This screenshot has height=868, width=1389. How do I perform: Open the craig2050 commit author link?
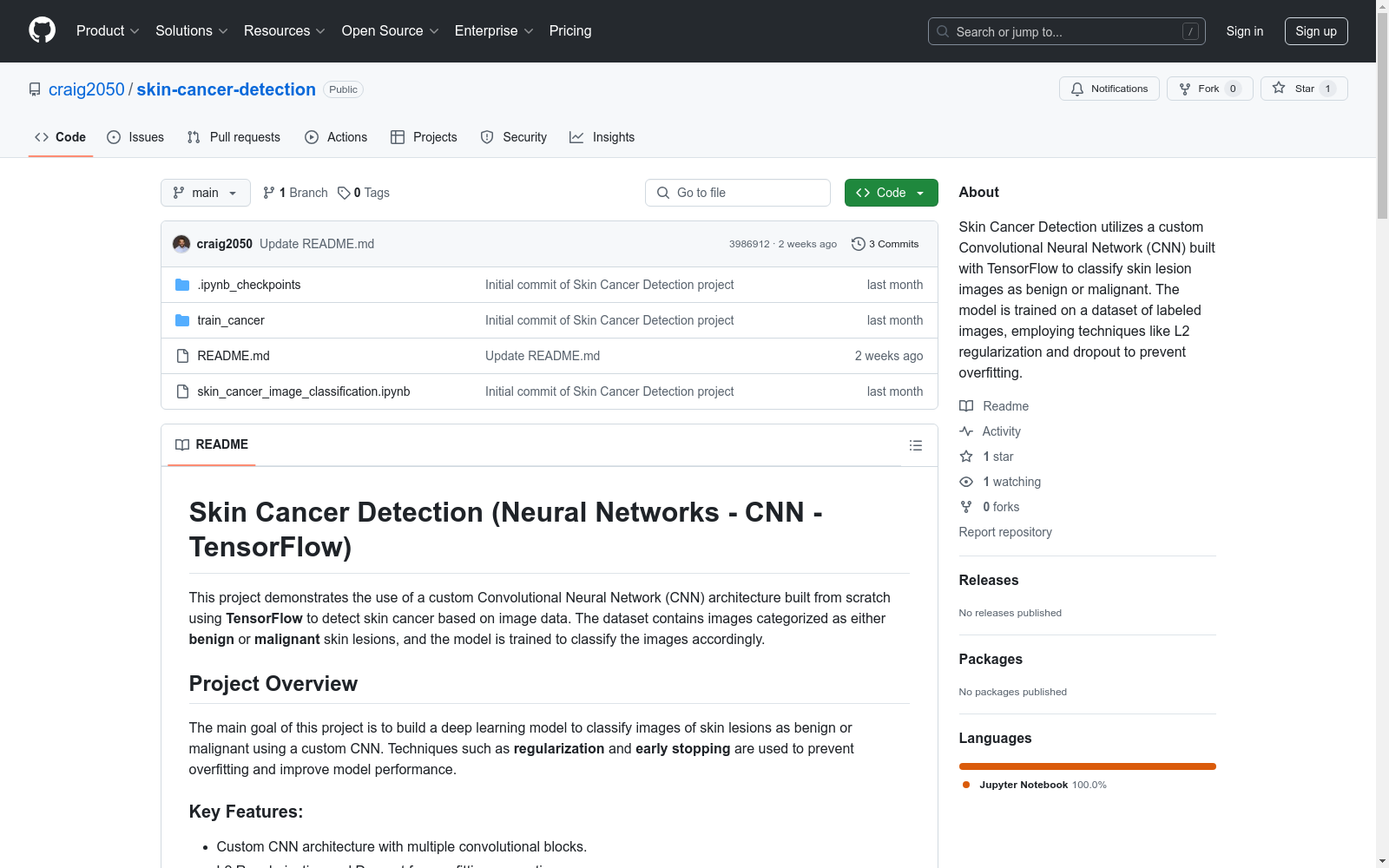pos(225,244)
